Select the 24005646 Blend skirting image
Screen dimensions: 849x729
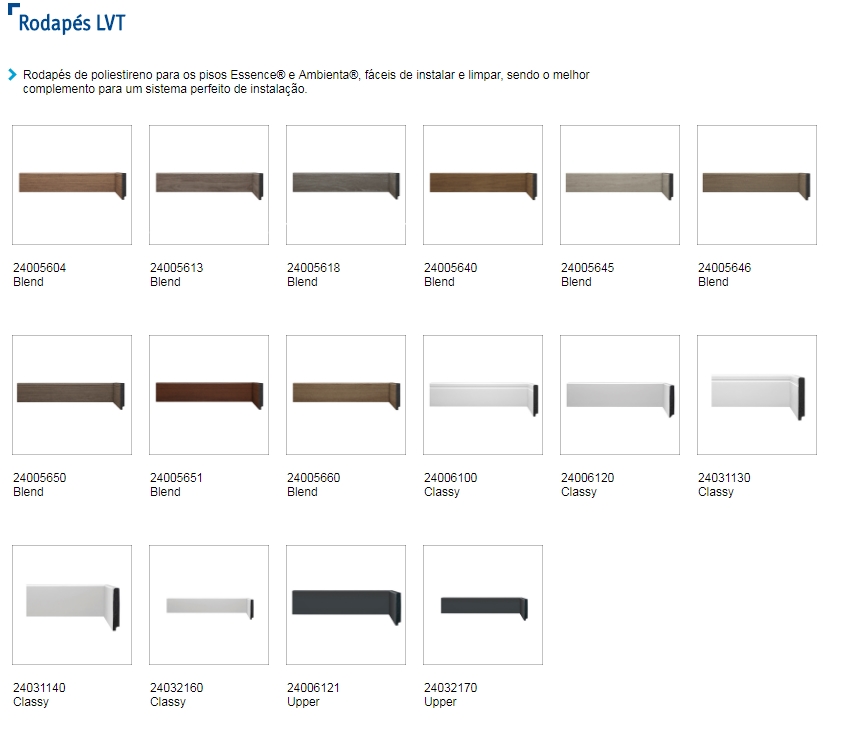pyautogui.click(x=757, y=185)
